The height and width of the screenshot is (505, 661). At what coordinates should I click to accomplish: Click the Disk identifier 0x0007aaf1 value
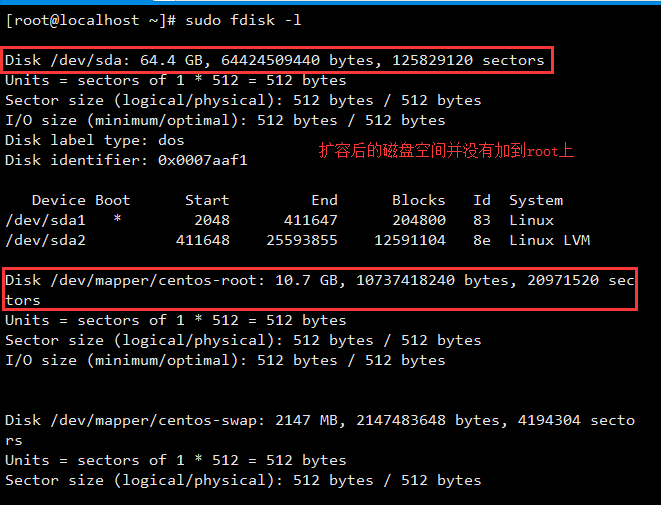point(203,160)
